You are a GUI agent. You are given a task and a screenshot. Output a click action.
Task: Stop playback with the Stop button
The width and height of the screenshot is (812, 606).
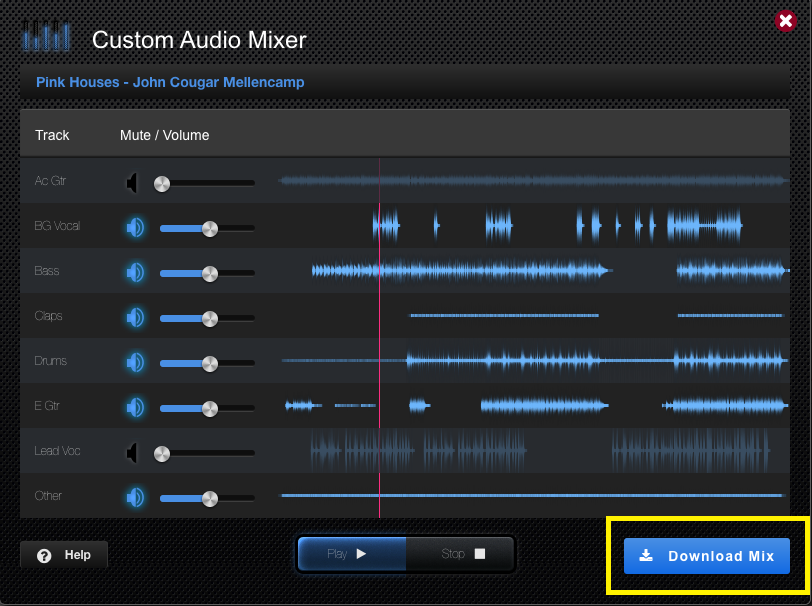tap(460, 554)
